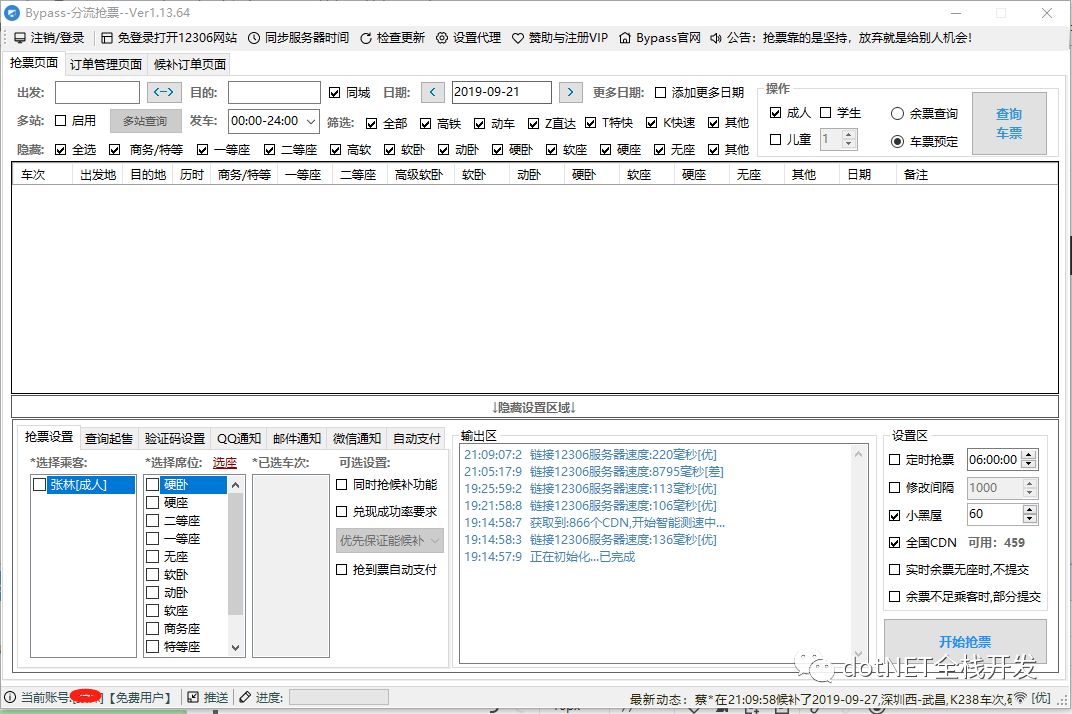Click 二等座 column header

click(358, 174)
